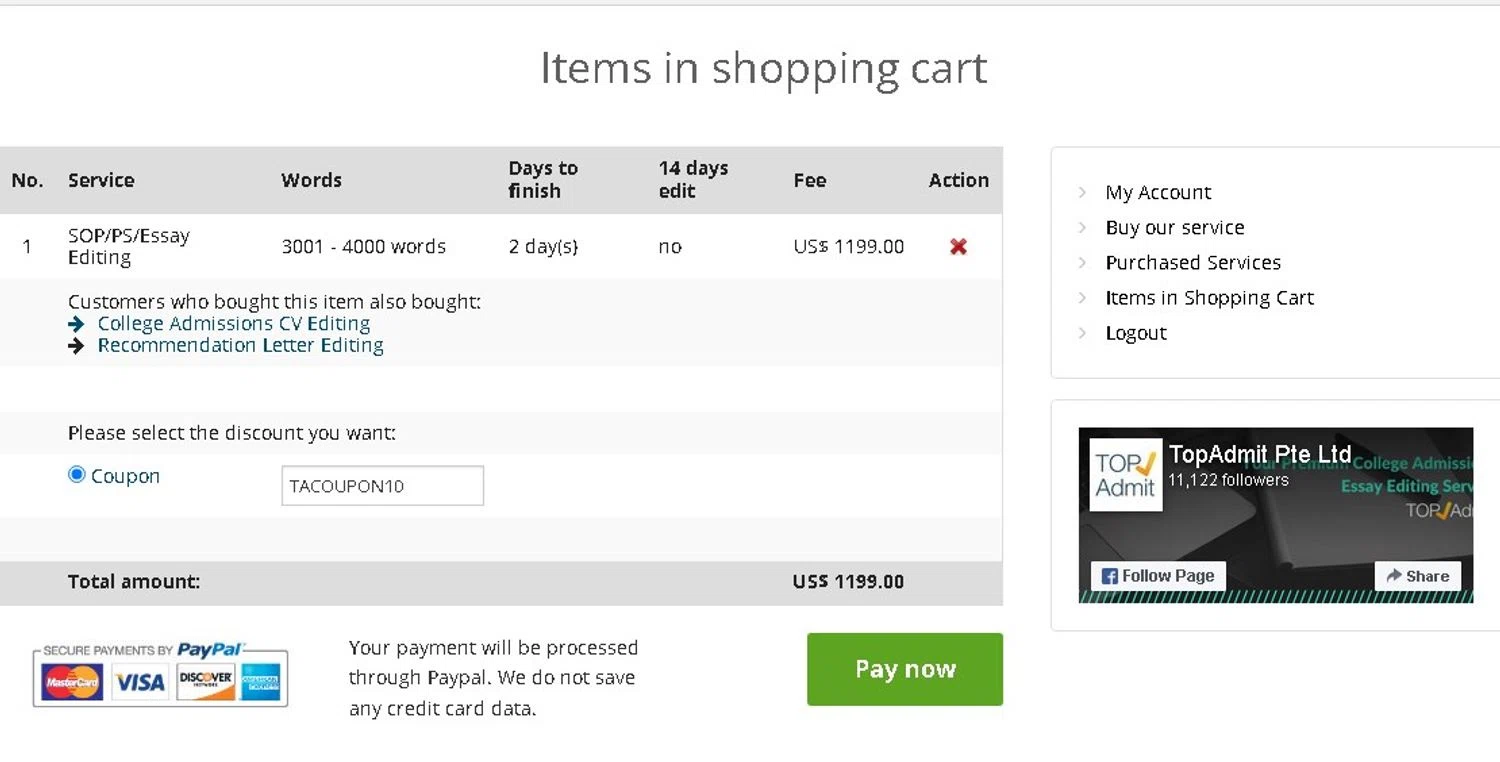The width and height of the screenshot is (1500, 762).
Task: Click arrow icon beside College Admissions CV Editing
Action: 76,324
